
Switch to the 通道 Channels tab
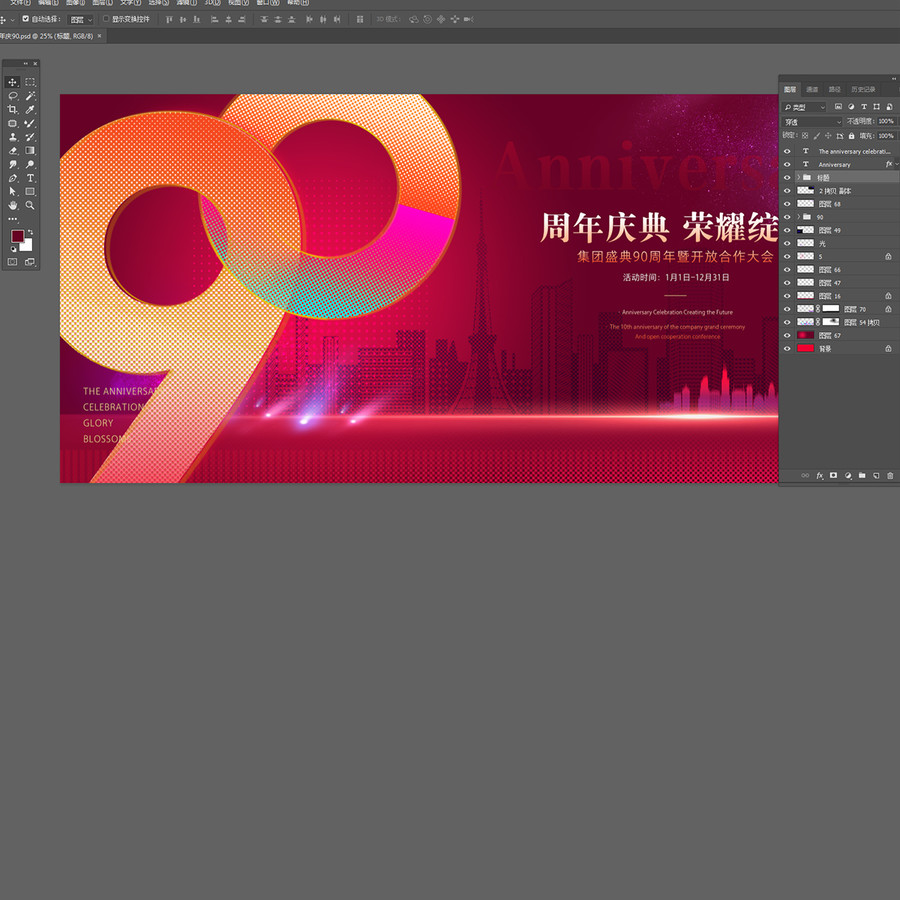point(812,90)
